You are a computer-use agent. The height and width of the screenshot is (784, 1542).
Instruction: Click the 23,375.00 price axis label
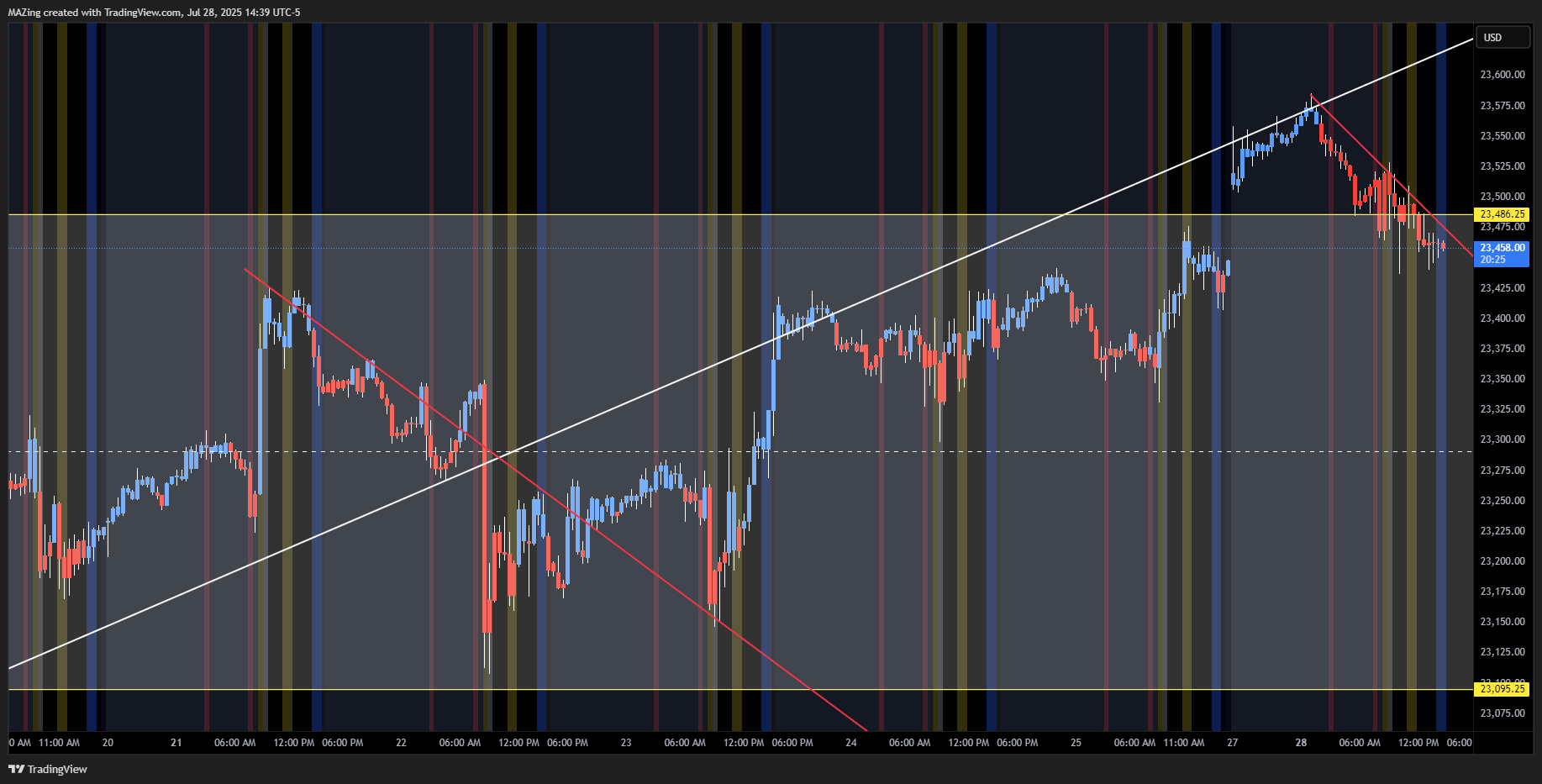1503,349
